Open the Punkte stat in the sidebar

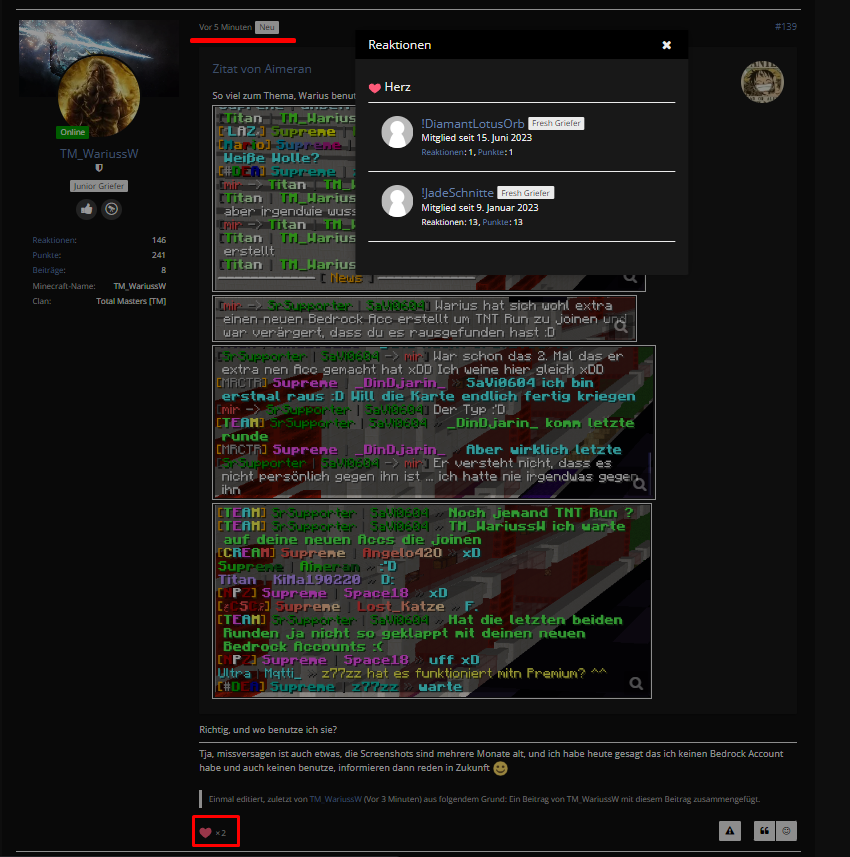(x=46, y=255)
